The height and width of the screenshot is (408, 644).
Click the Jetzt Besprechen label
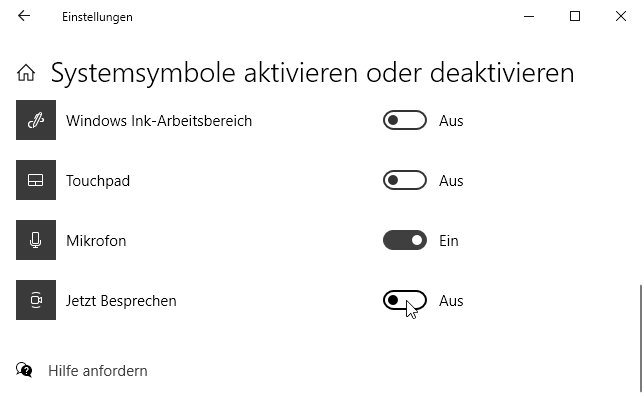[121, 301]
